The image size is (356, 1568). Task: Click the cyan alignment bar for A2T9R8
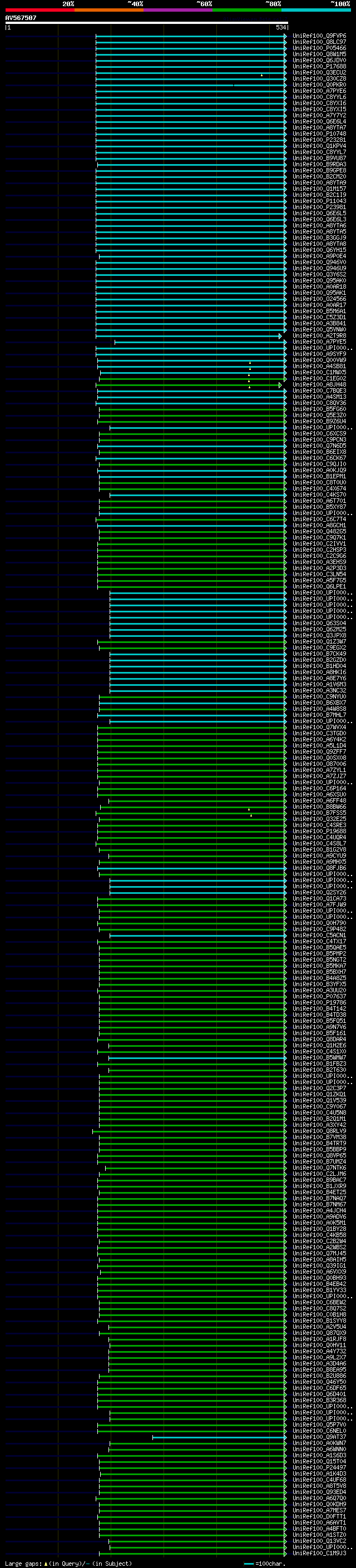click(189, 336)
